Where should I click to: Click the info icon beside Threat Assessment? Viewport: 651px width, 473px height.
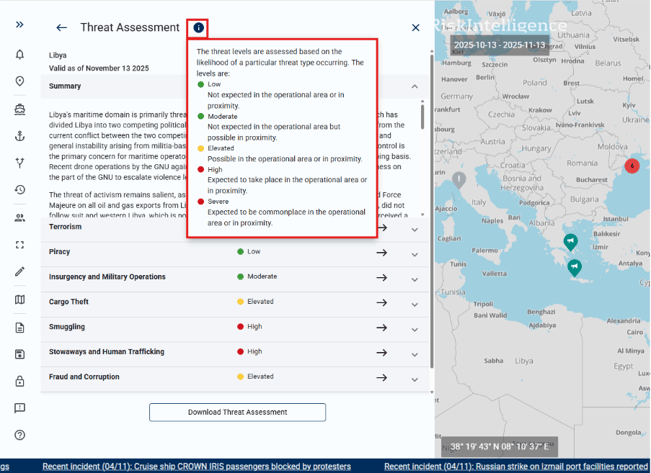(x=198, y=28)
